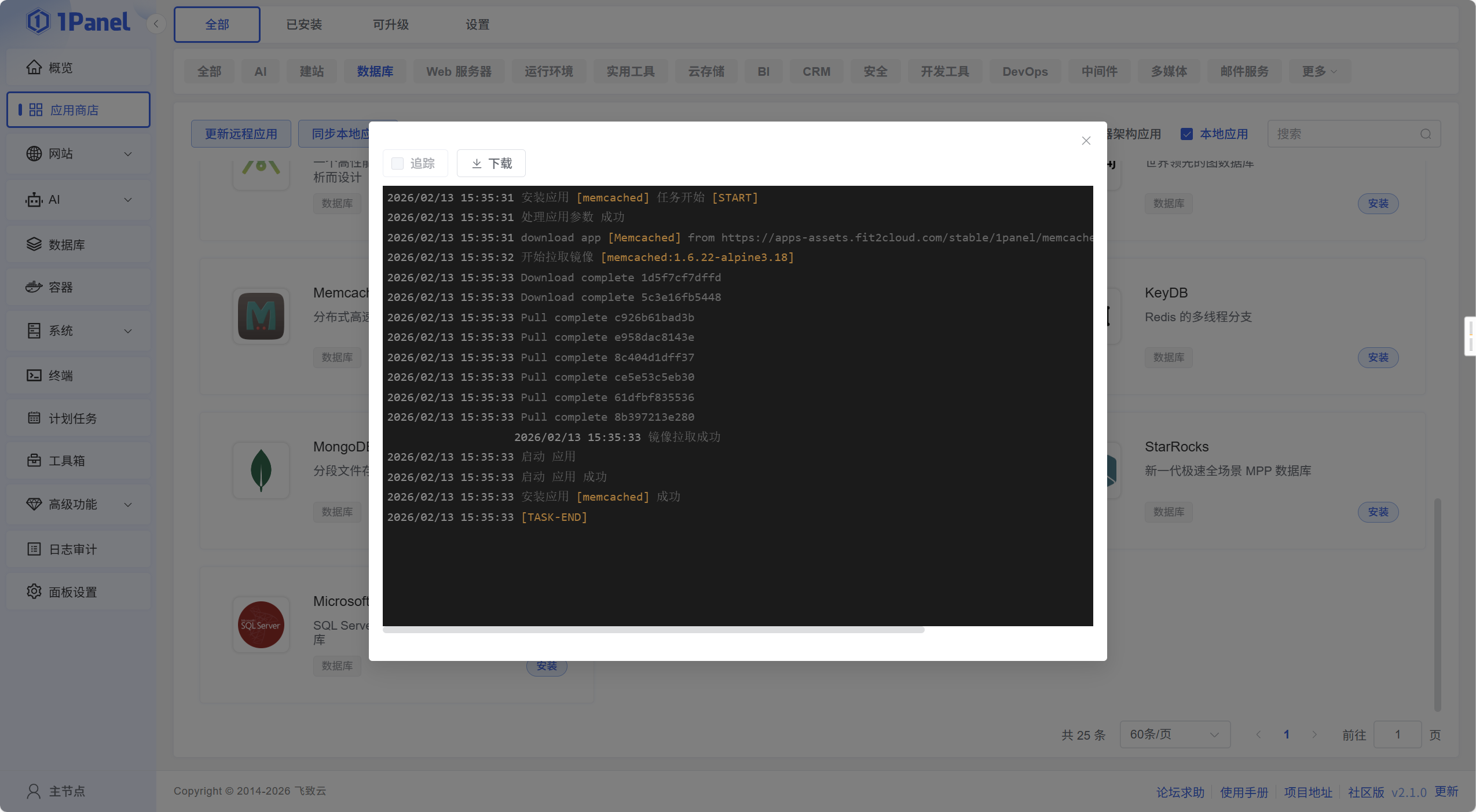1476x812 pixels.
Task: Open the Toolbox icon item
Action: (34, 461)
